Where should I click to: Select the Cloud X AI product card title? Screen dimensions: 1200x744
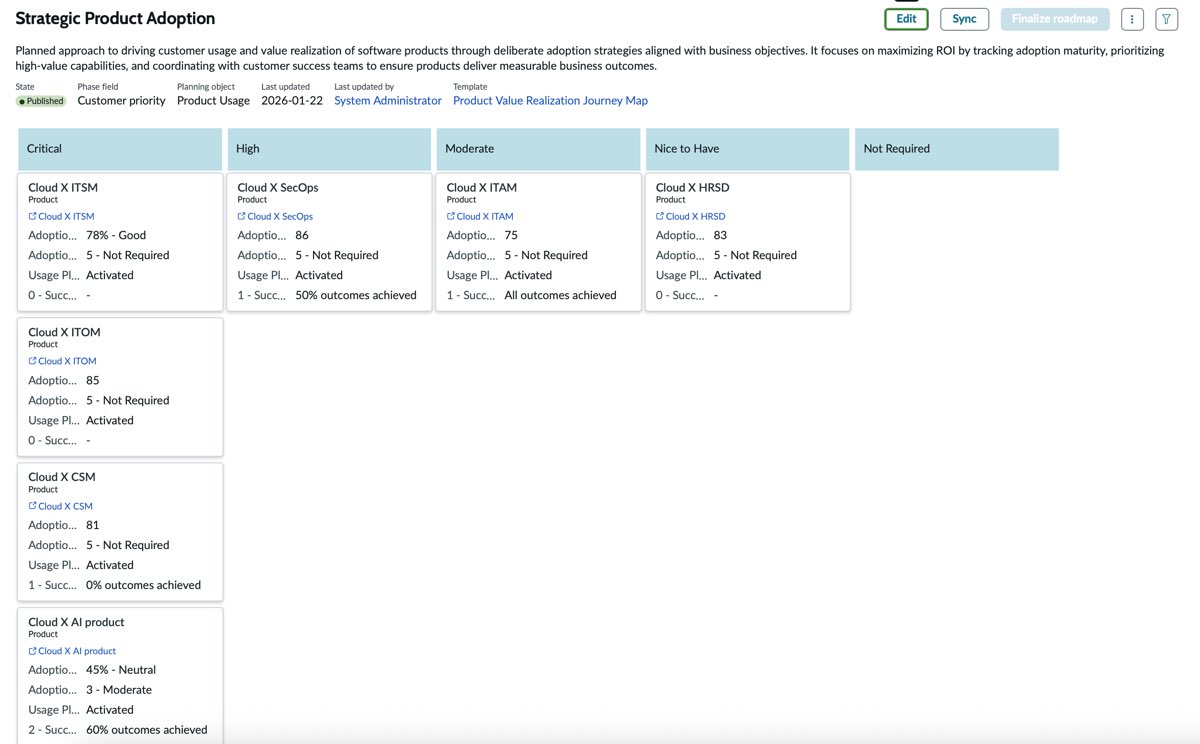pyautogui.click(x=76, y=622)
